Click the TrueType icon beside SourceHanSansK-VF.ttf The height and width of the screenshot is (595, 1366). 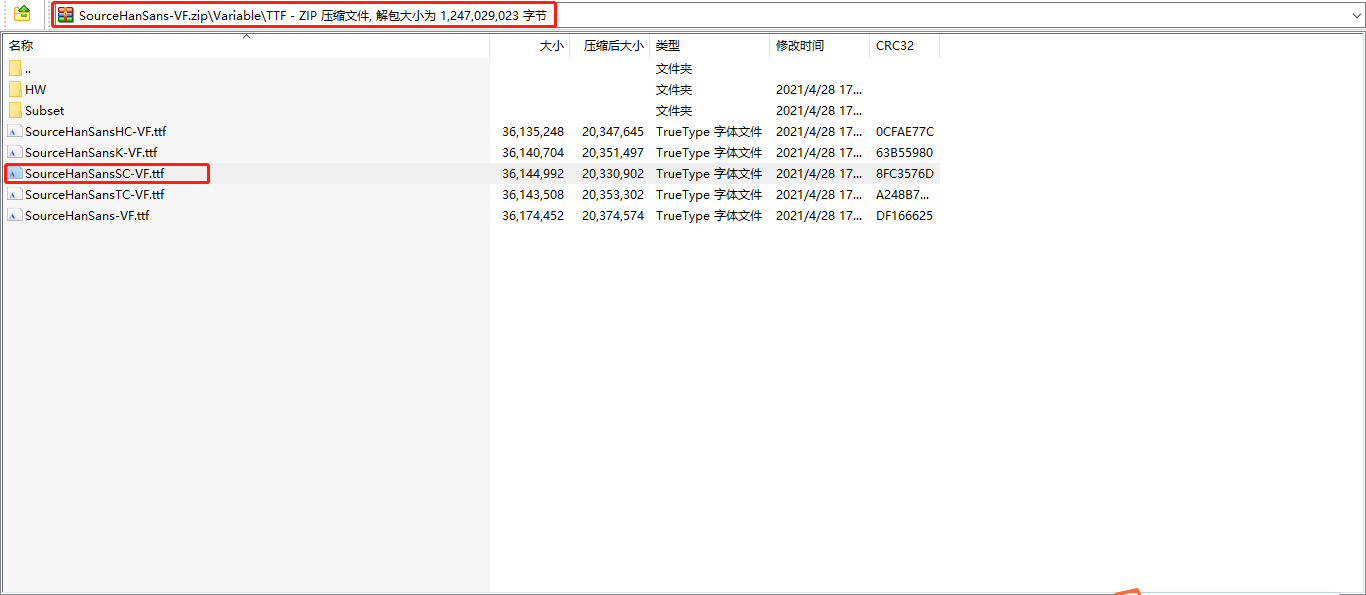tap(14, 152)
